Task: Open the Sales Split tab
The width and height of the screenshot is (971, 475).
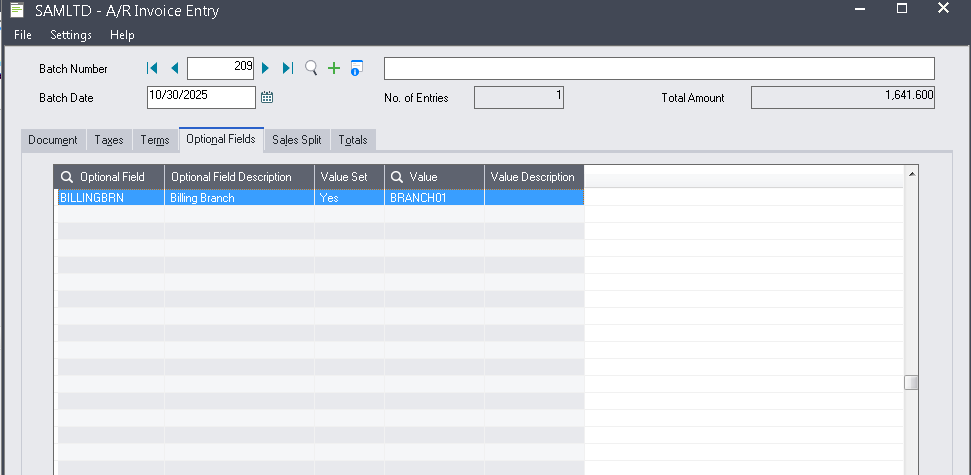Action: (x=296, y=140)
